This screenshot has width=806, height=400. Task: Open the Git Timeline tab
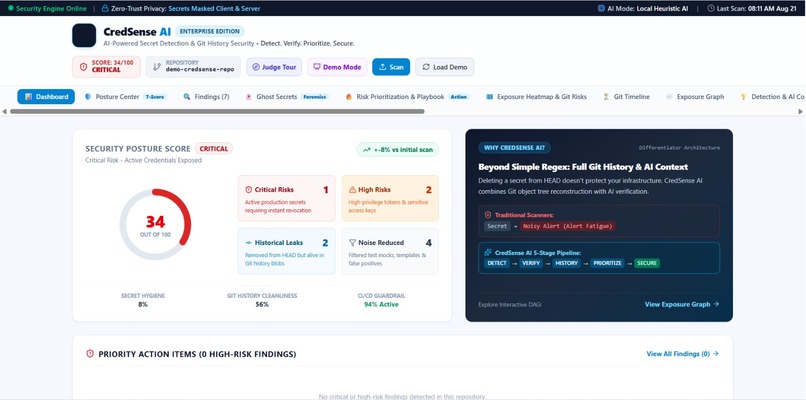(627, 97)
